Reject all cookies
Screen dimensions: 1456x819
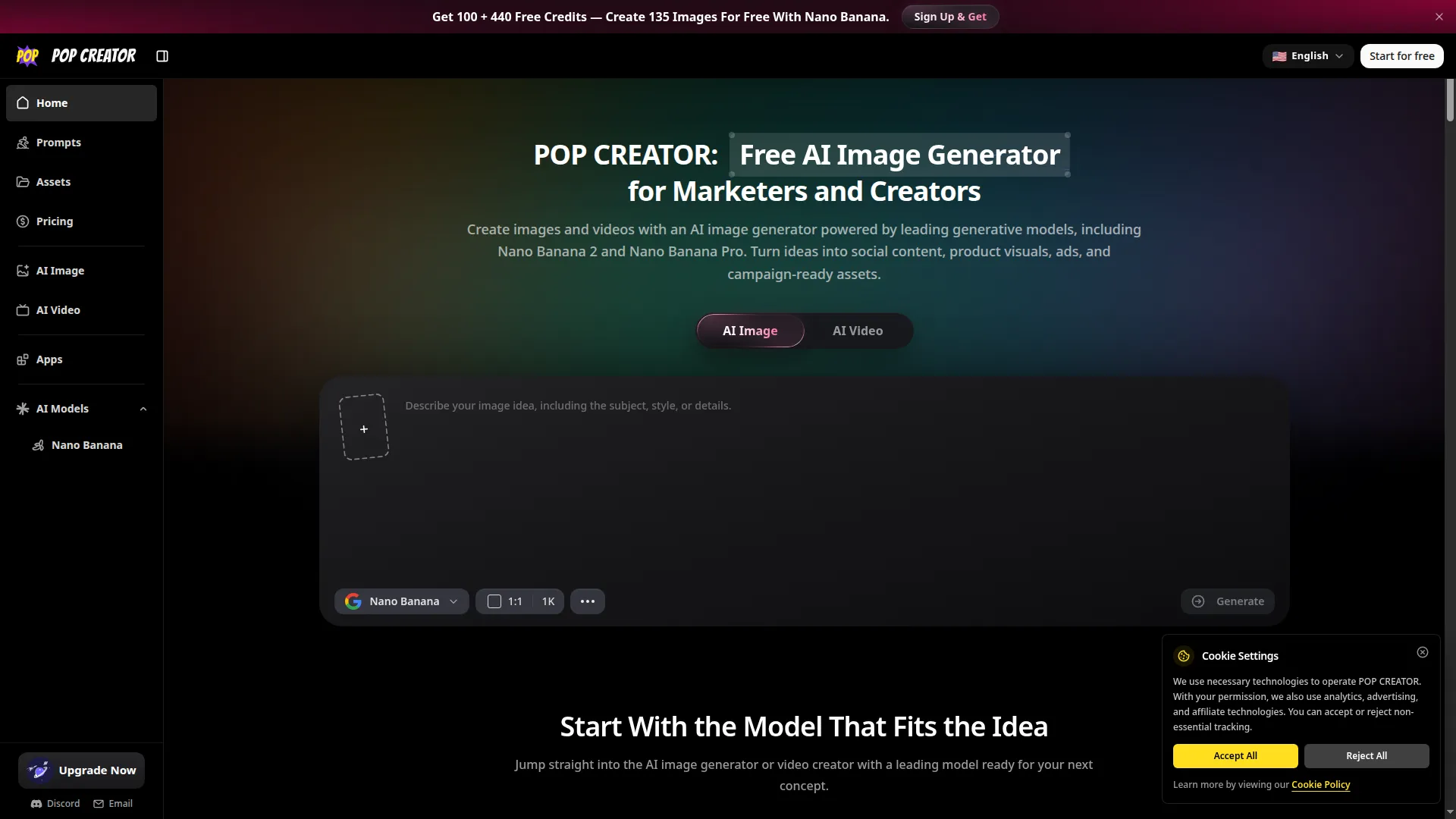[x=1367, y=756]
